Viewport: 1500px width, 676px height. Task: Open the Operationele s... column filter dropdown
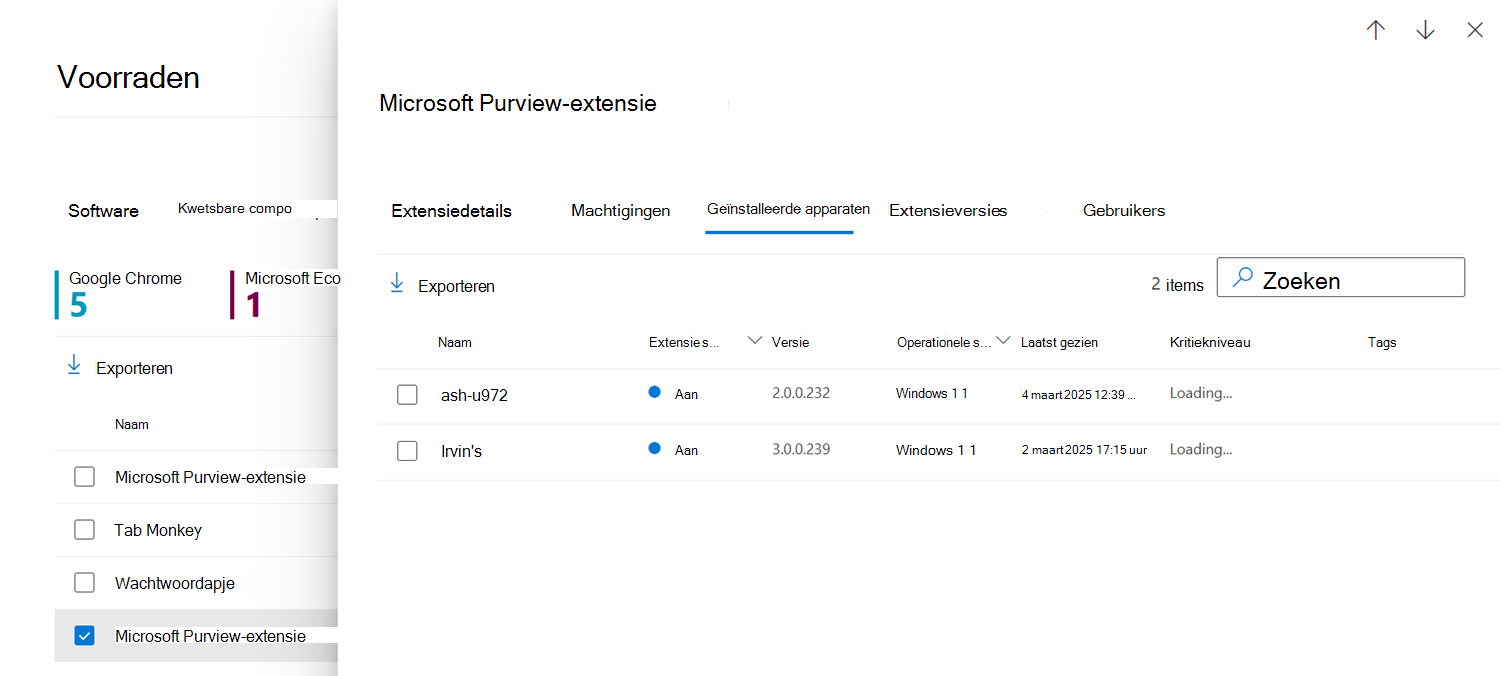click(x=1003, y=341)
